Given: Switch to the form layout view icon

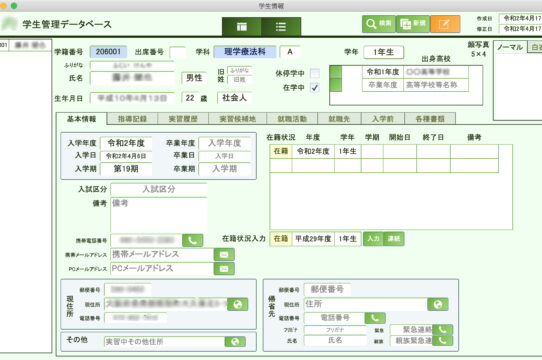Looking at the screenshot, I should [242, 27].
